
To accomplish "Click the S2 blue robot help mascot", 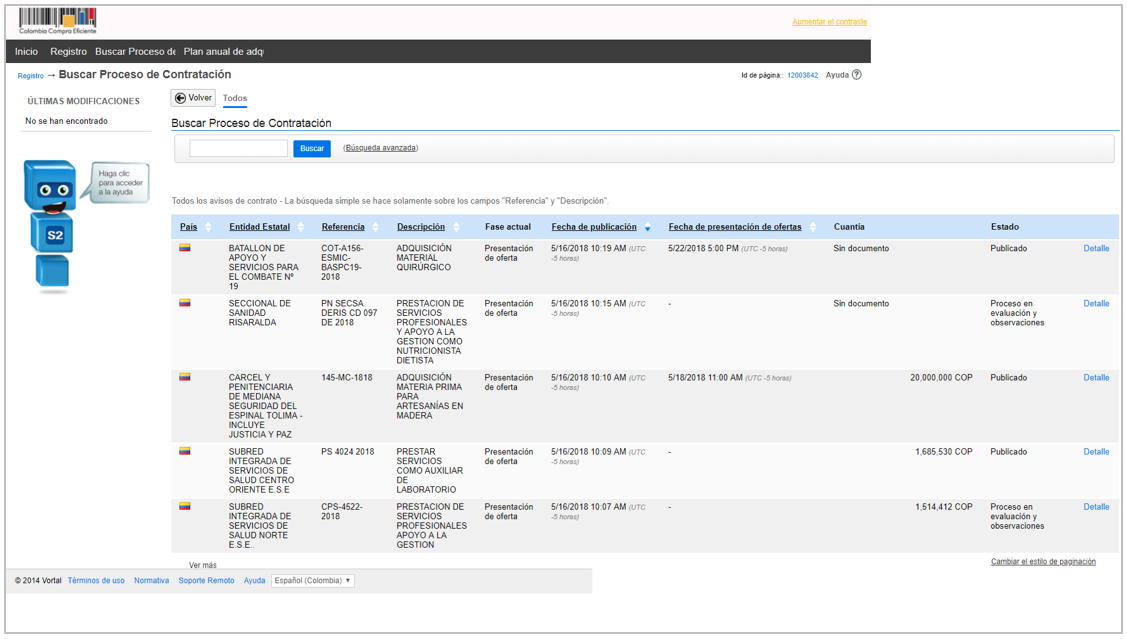I will tap(50, 224).
